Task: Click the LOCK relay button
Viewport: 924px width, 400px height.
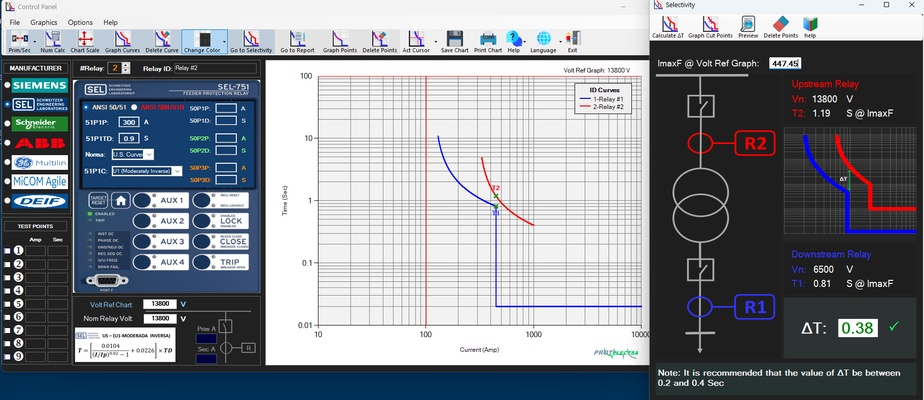Action: (221, 221)
